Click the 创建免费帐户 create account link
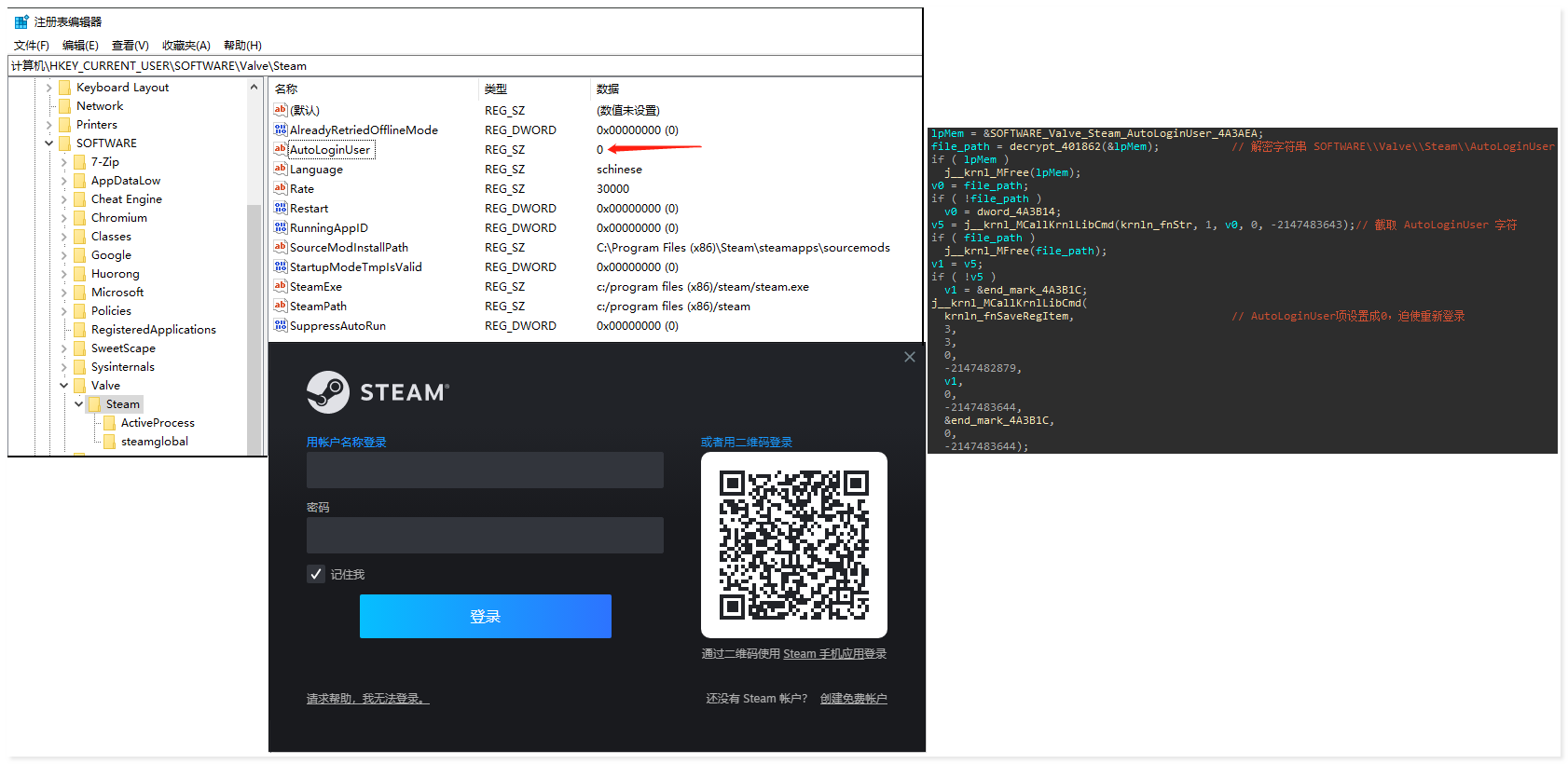The image size is (1568, 764). [853, 698]
